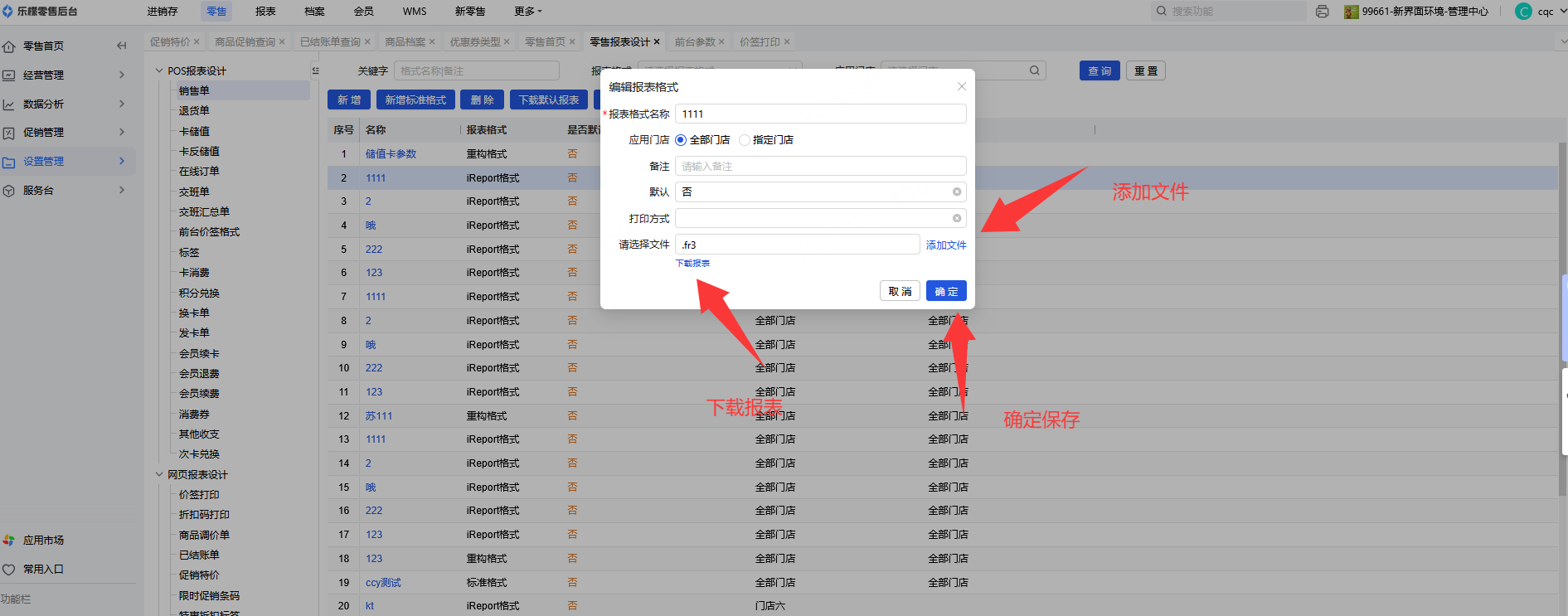Switch to the 优惠券类型 tab

(x=475, y=42)
